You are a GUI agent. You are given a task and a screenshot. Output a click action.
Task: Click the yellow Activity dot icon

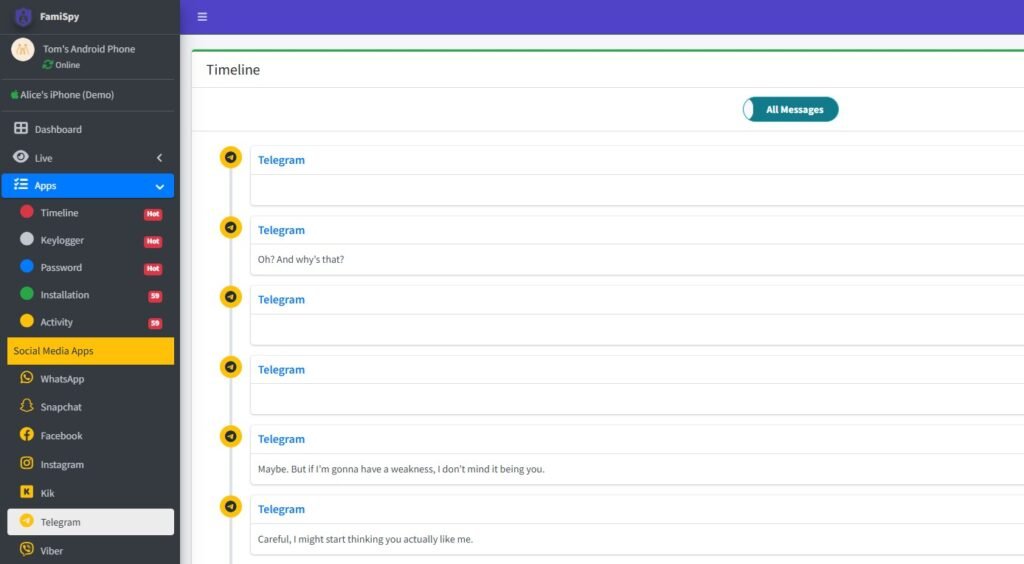27,321
